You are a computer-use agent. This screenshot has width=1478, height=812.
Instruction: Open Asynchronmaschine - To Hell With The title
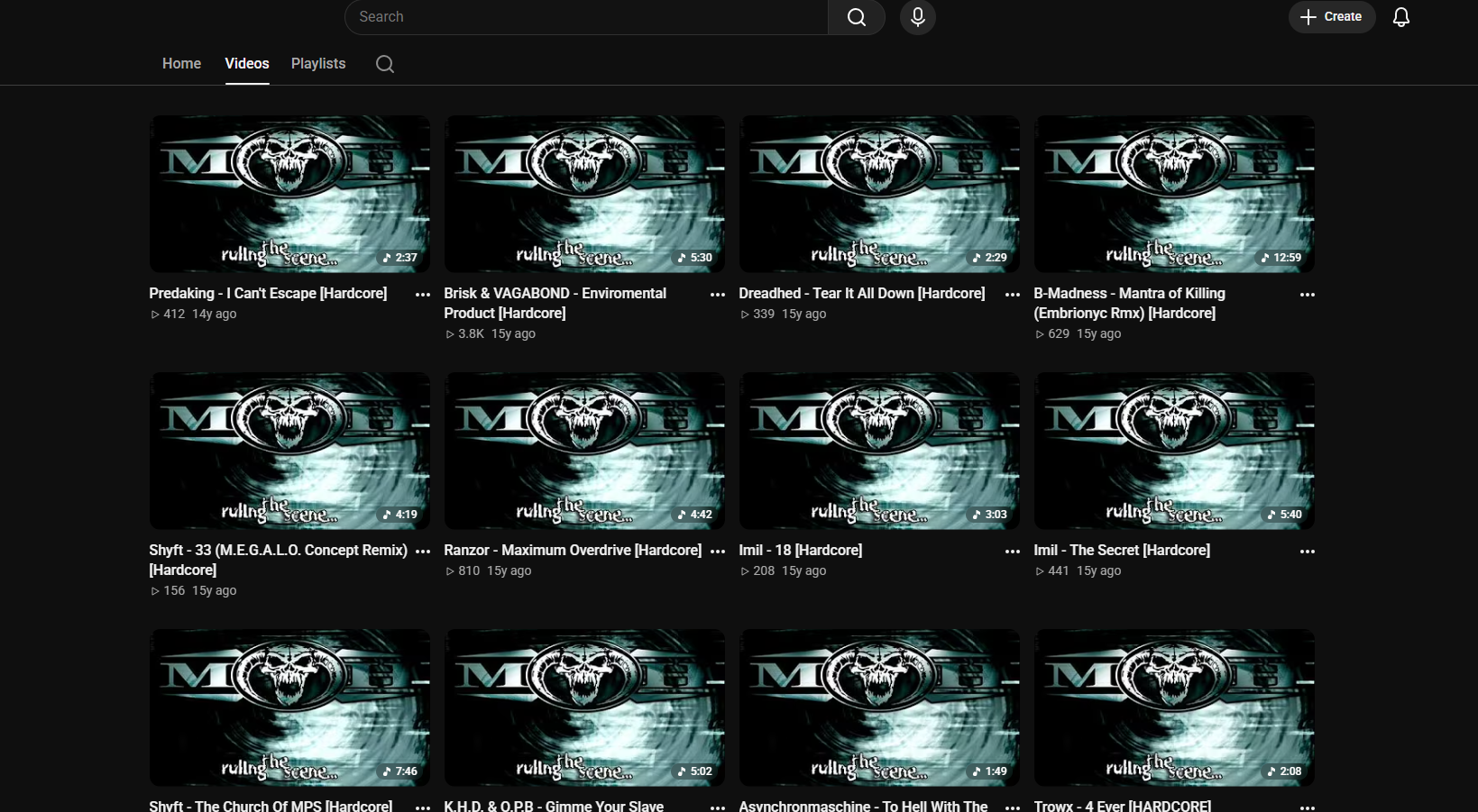863,806
